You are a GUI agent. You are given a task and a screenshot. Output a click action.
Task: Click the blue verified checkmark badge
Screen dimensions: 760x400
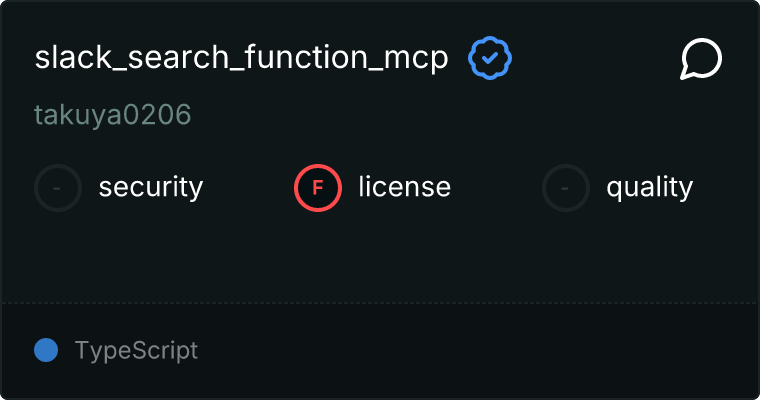pyautogui.click(x=490, y=59)
